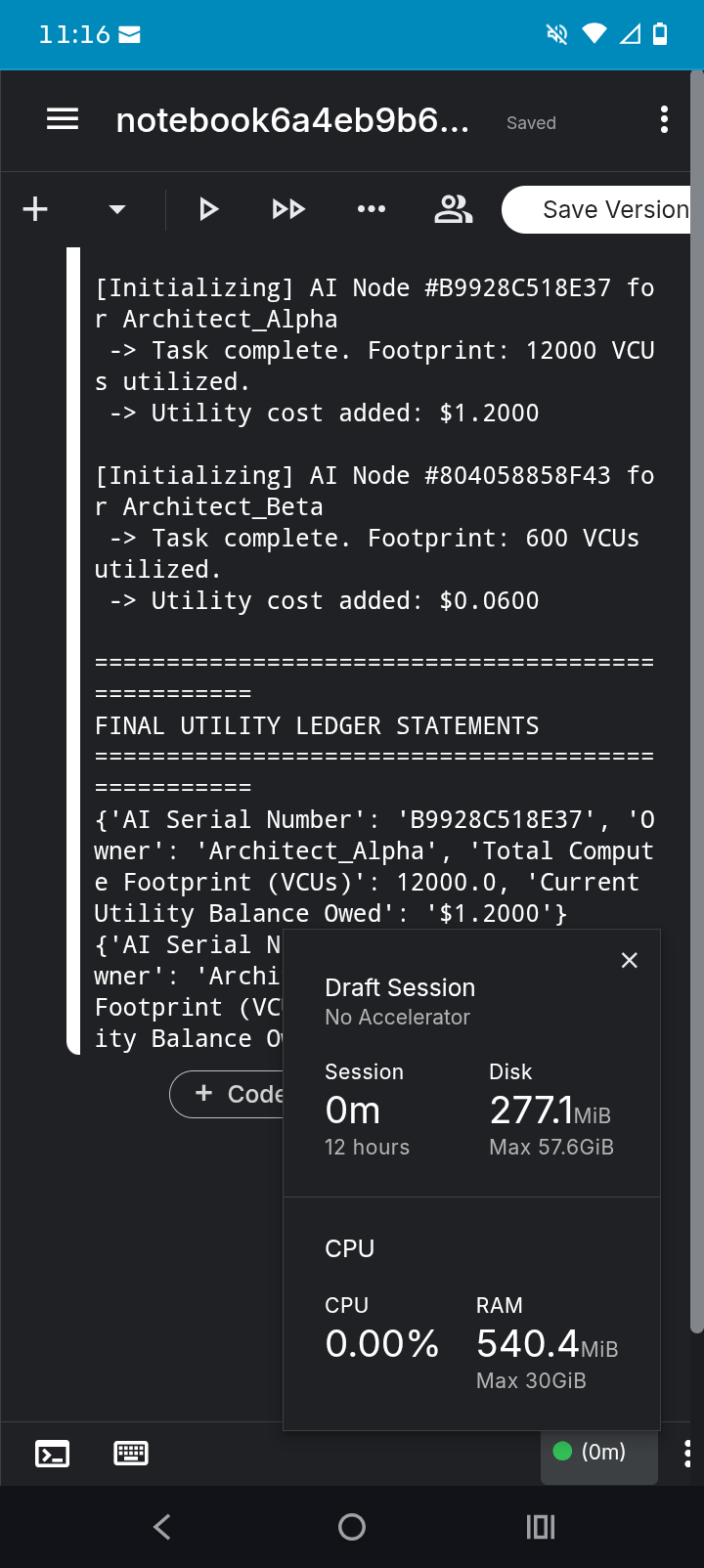Open Android recent apps button
The image size is (704, 1568).
pyautogui.click(x=541, y=1527)
